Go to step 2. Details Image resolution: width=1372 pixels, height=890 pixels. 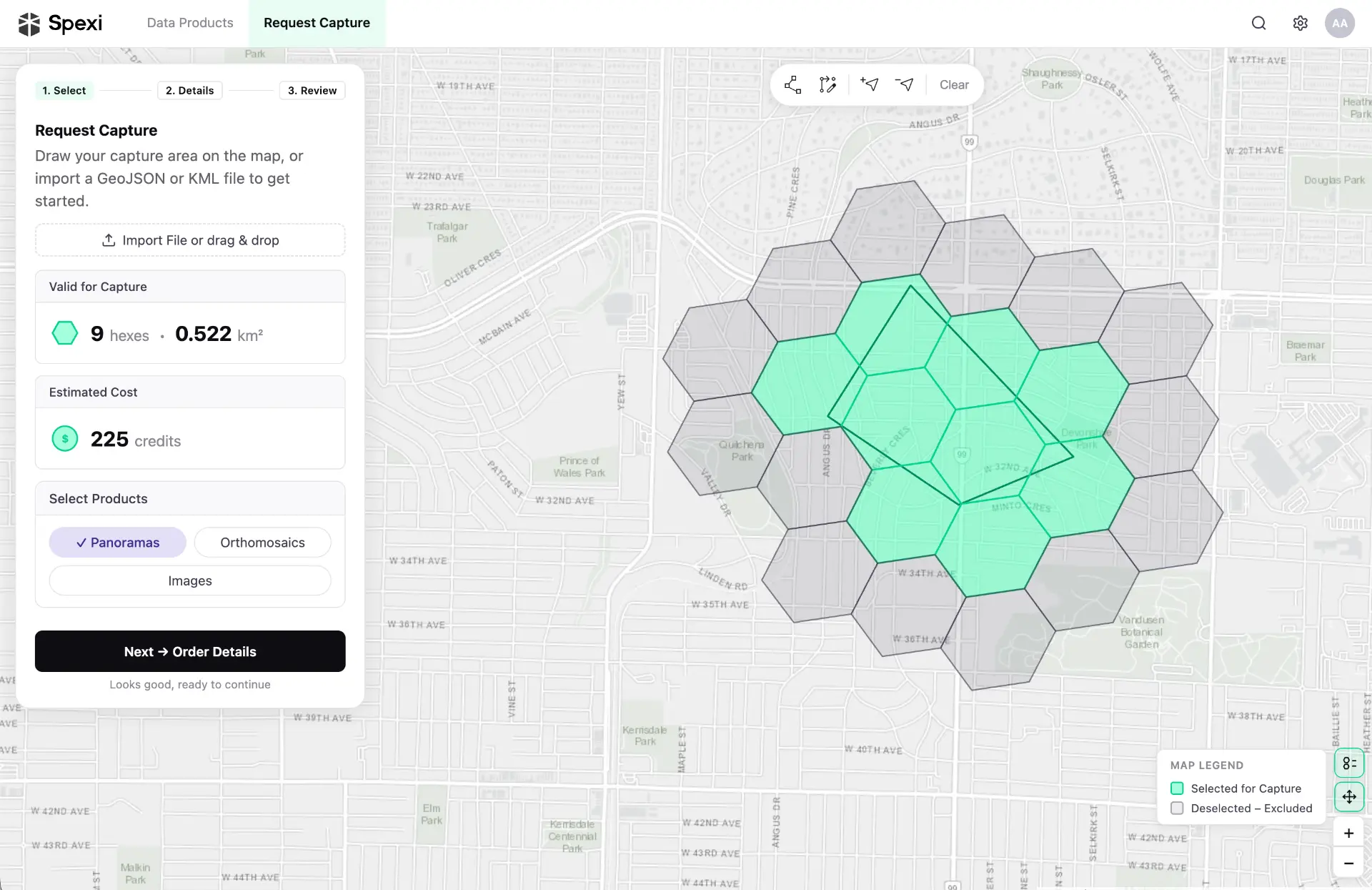point(189,90)
